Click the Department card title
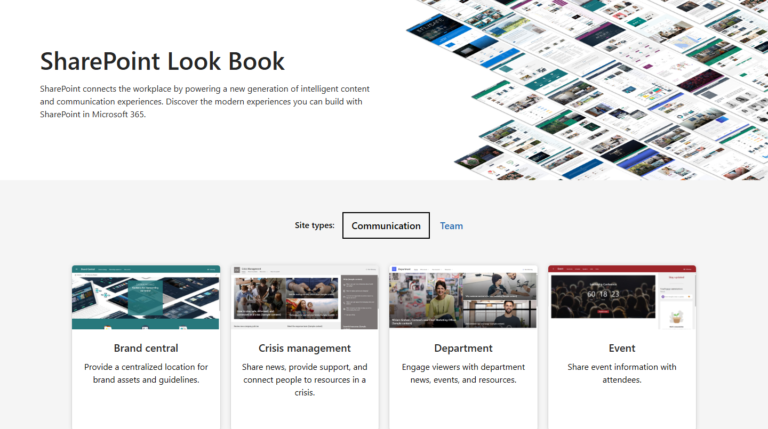 463,348
